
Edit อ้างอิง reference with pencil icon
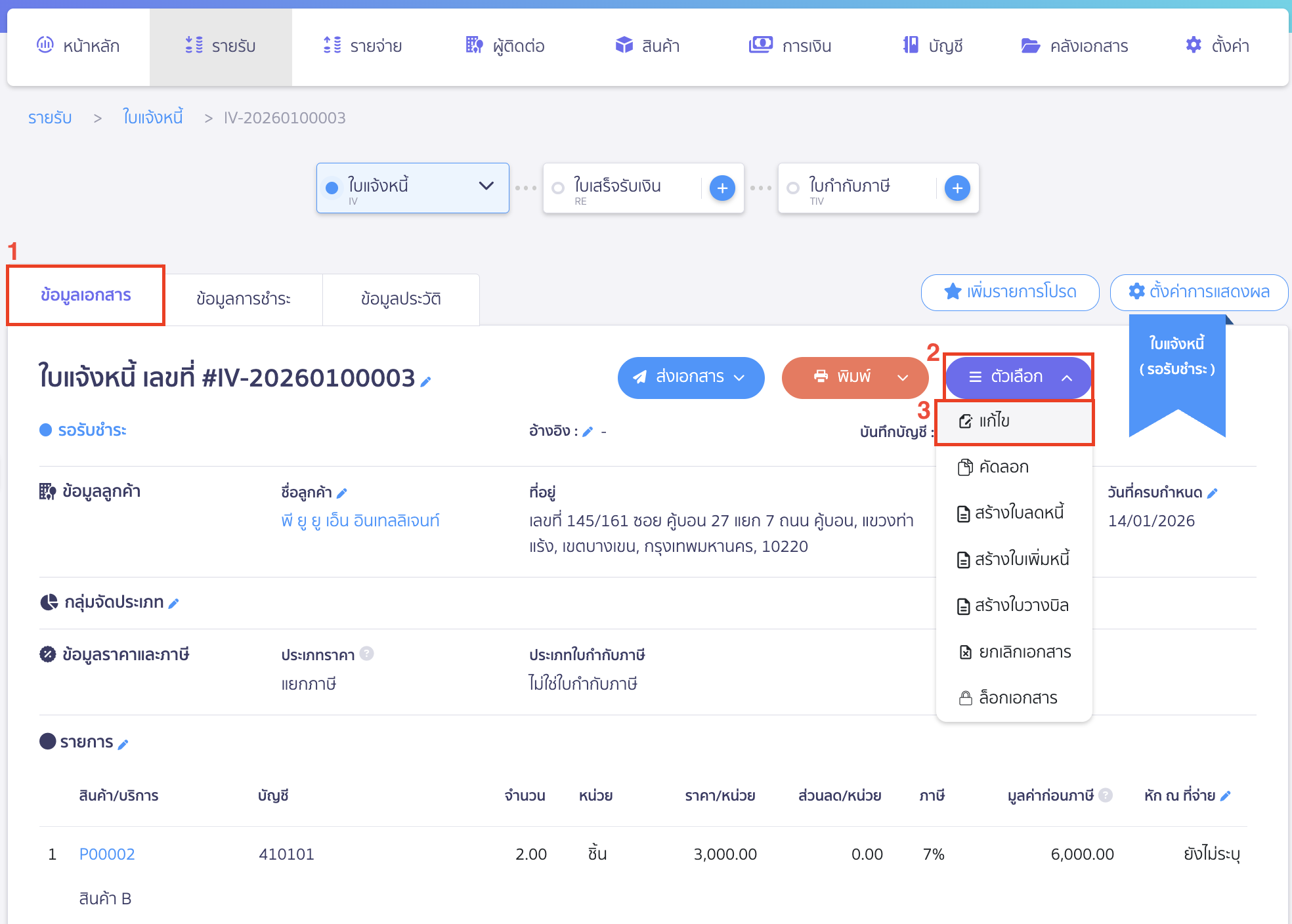[588, 431]
